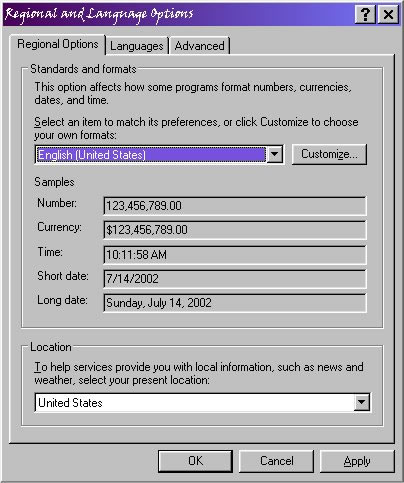Screen dimensions: 404x483
Task: Switch to the Languages tab
Action: [x=137, y=46]
